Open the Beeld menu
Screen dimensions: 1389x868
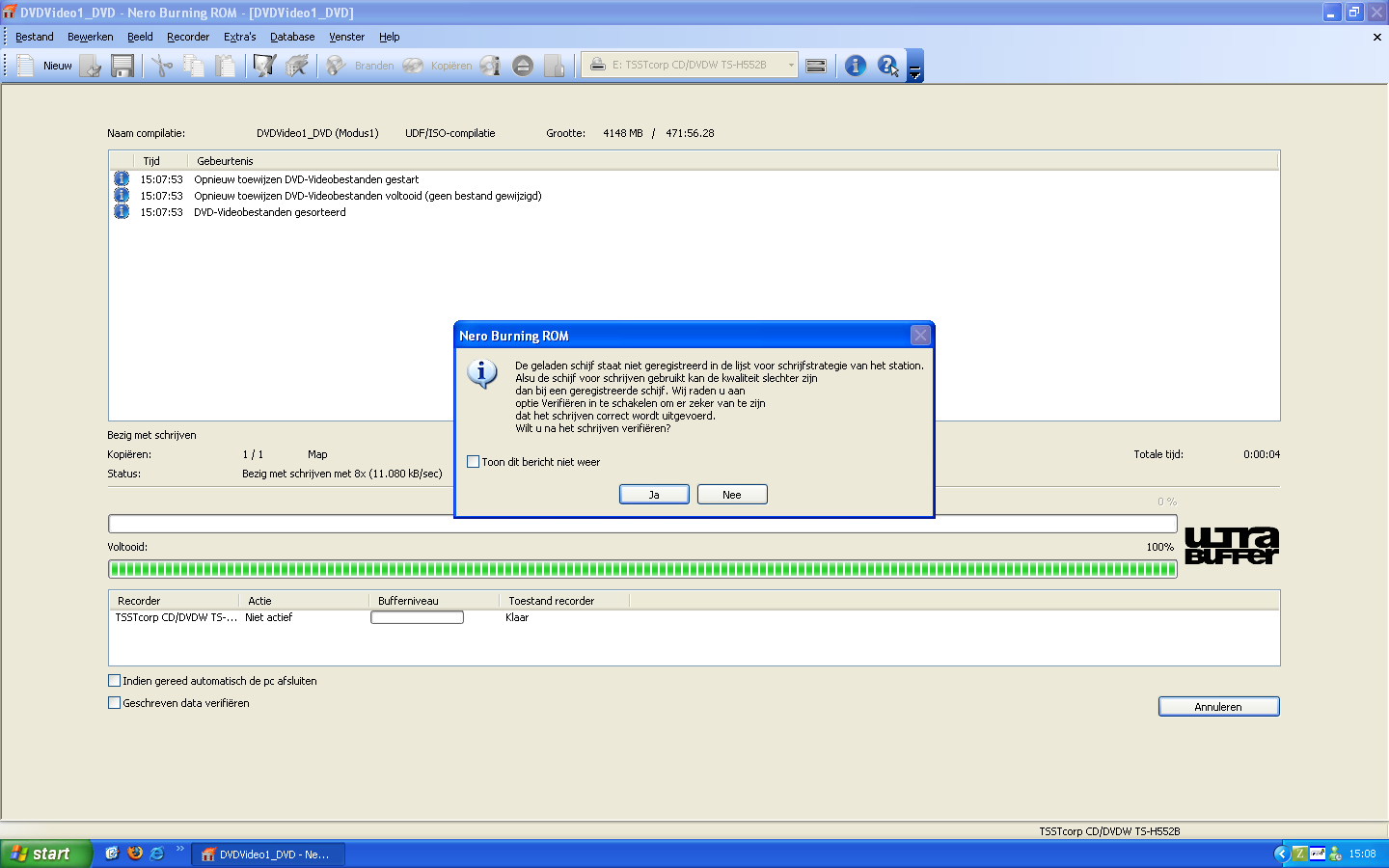click(x=140, y=37)
